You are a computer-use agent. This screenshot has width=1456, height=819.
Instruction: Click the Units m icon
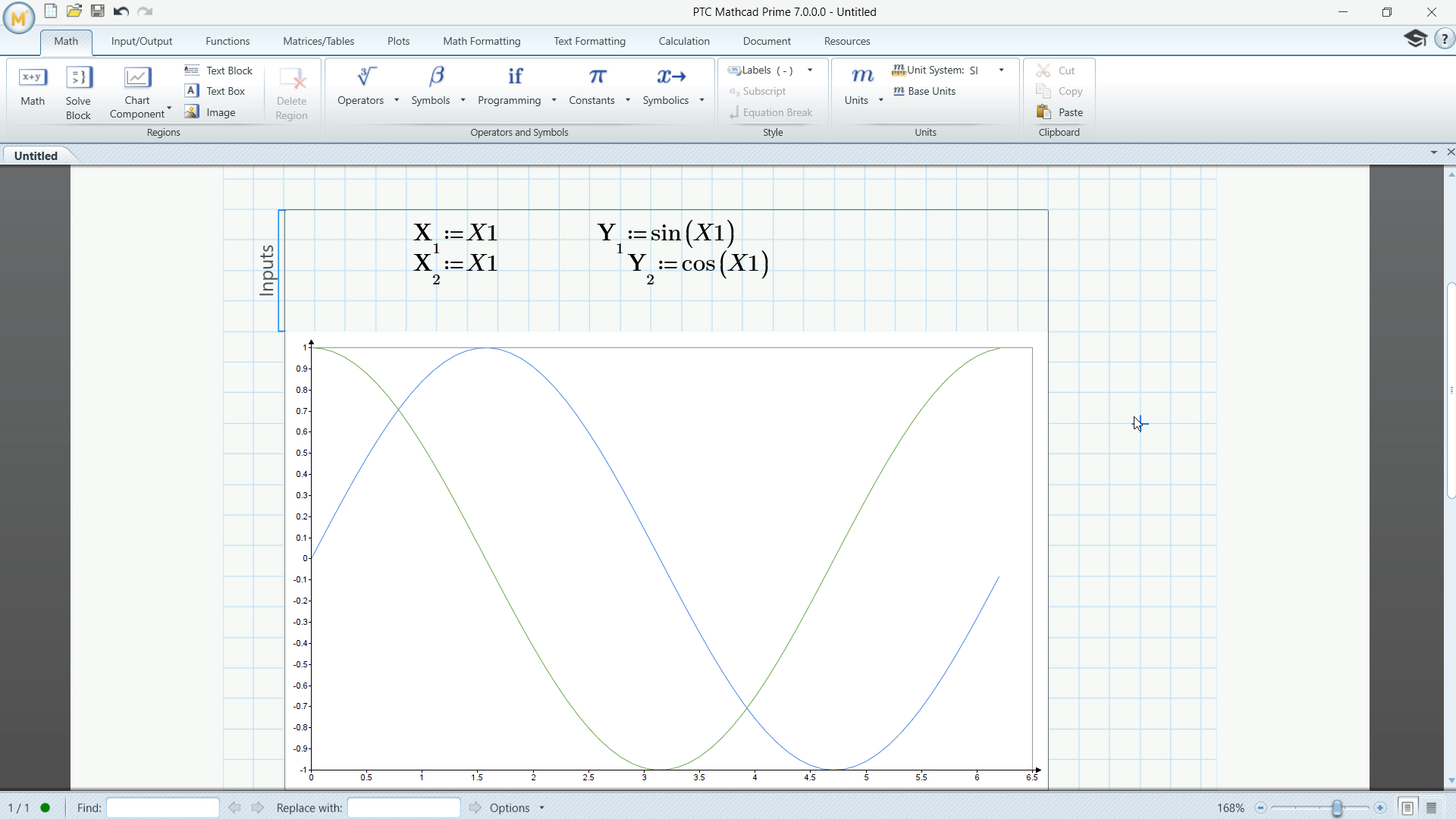[x=862, y=76]
